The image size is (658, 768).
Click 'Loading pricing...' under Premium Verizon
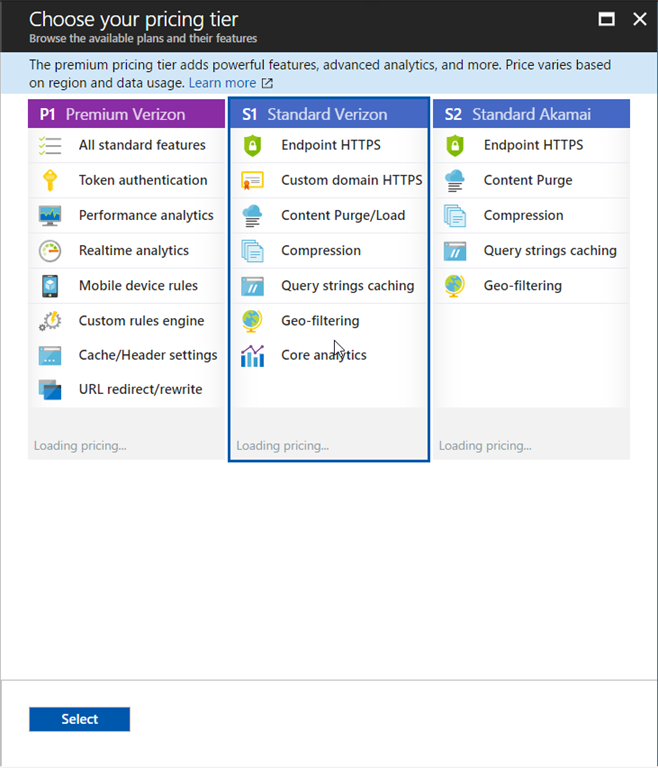tap(80, 446)
